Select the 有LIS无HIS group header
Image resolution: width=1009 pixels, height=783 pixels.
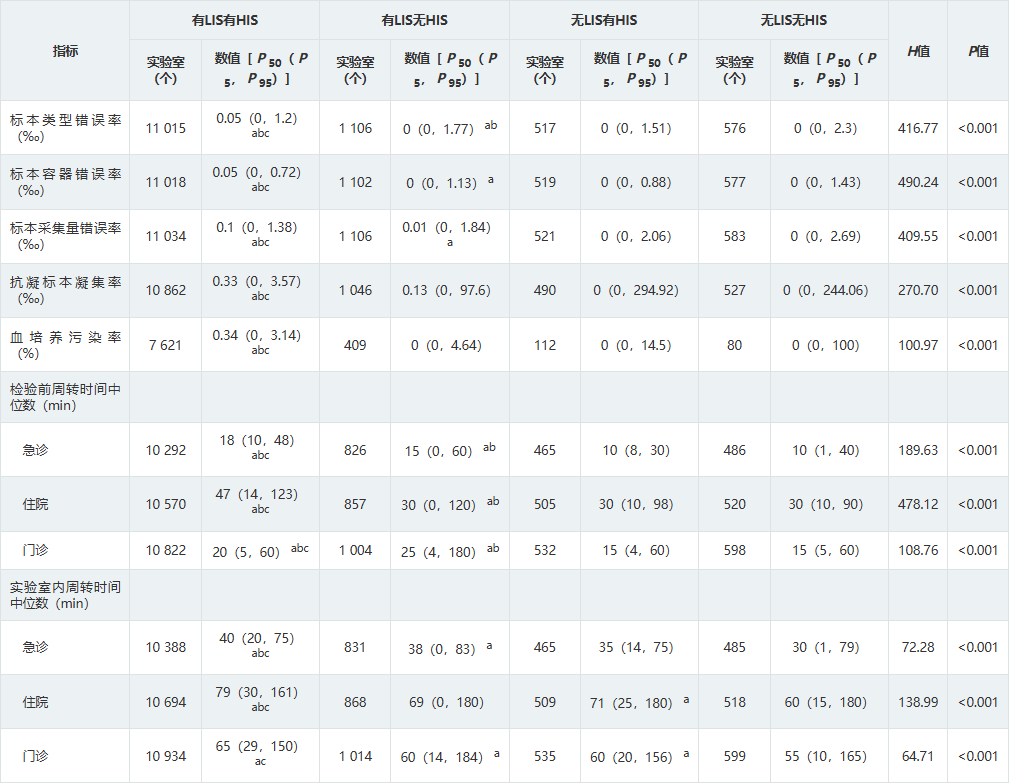pos(414,20)
